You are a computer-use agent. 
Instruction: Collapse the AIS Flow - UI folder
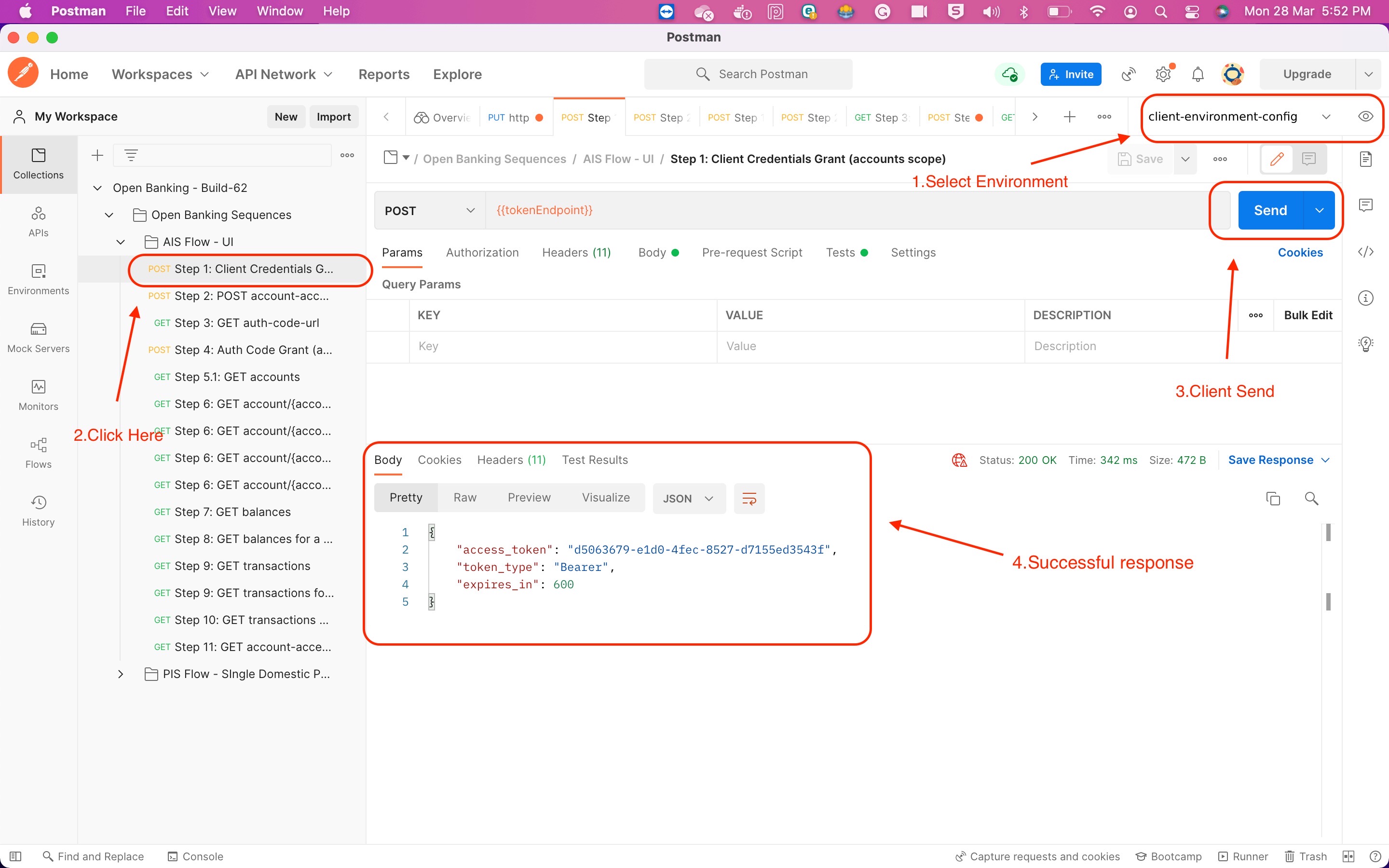(x=121, y=242)
